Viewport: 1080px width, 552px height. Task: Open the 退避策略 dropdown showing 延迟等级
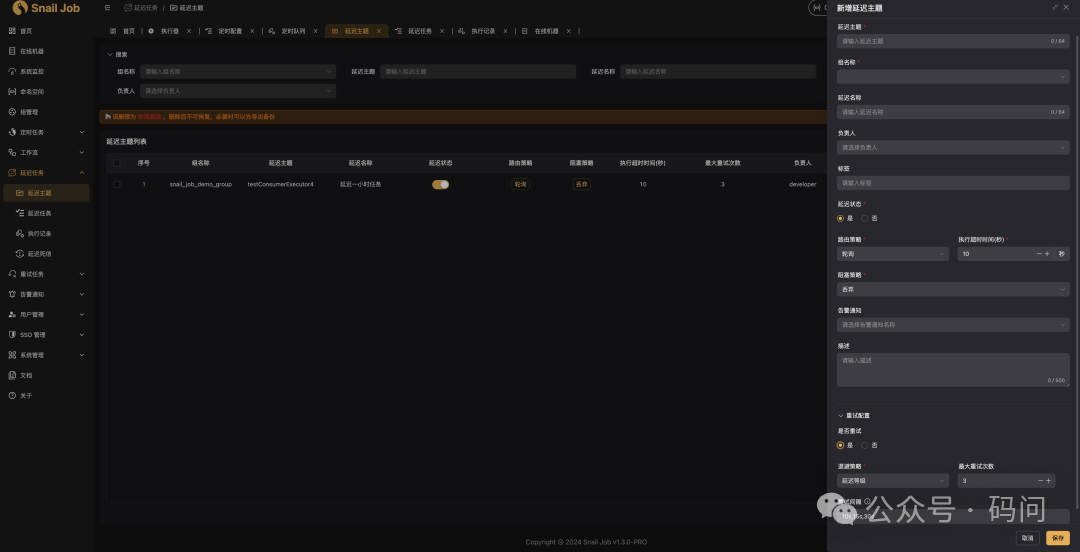point(893,480)
